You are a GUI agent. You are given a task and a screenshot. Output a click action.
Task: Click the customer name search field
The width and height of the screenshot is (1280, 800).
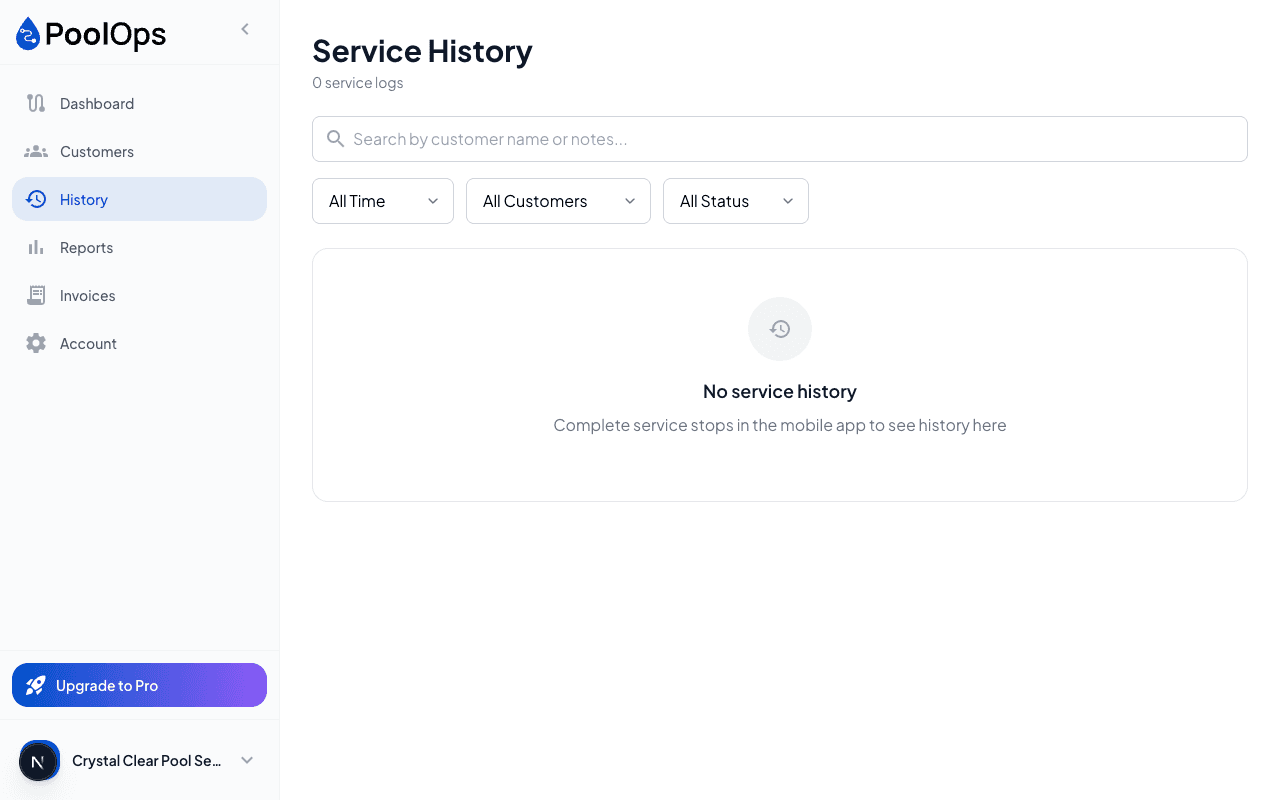point(700,139)
